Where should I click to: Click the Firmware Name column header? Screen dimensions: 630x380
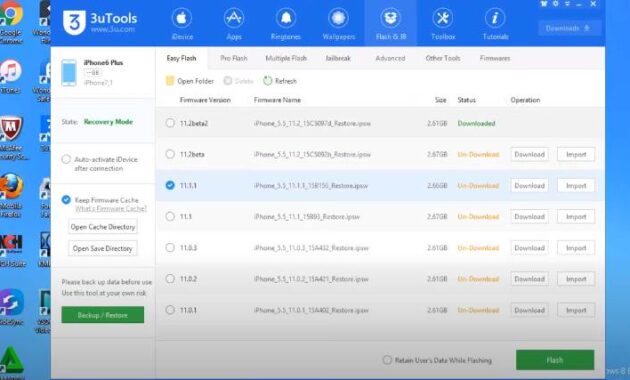[x=277, y=100]
